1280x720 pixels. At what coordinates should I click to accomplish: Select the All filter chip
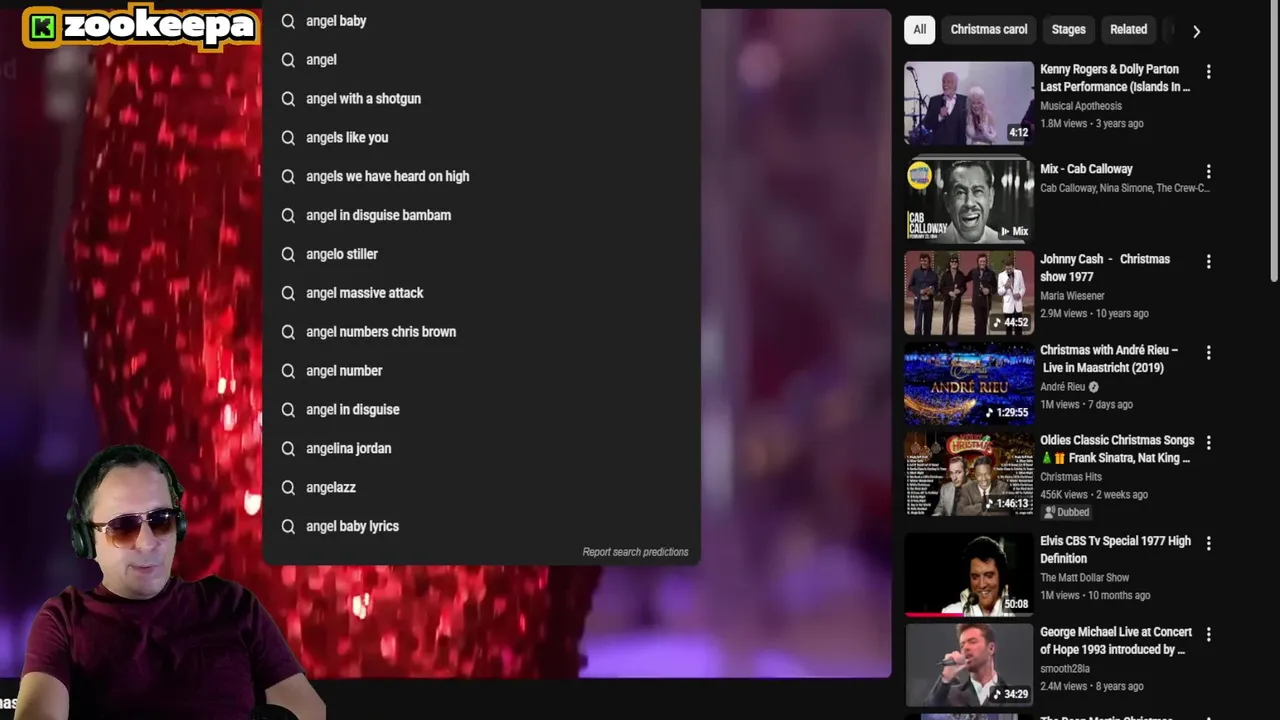click(x=919, y=30)
